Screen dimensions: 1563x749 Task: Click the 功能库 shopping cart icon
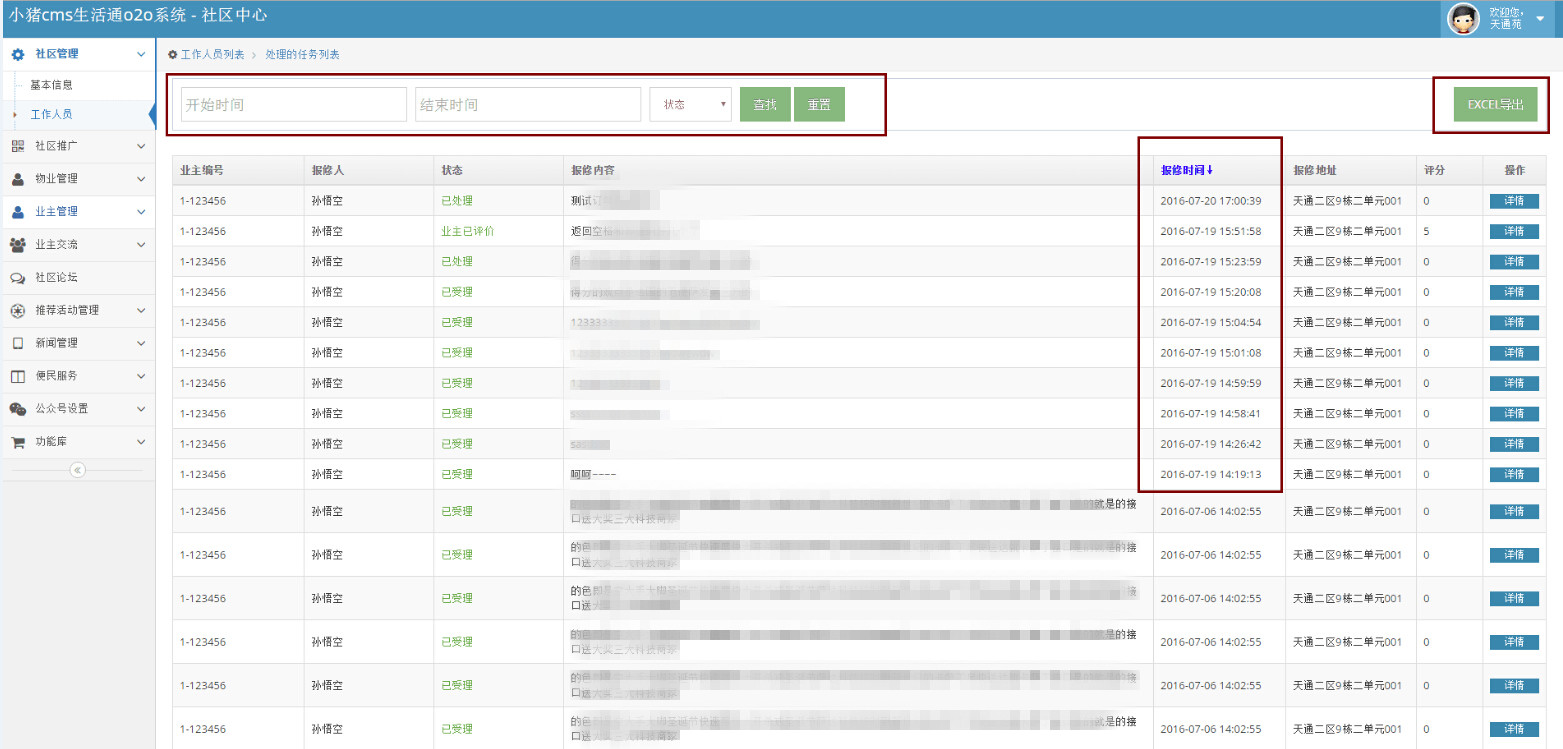coord(18,442)
